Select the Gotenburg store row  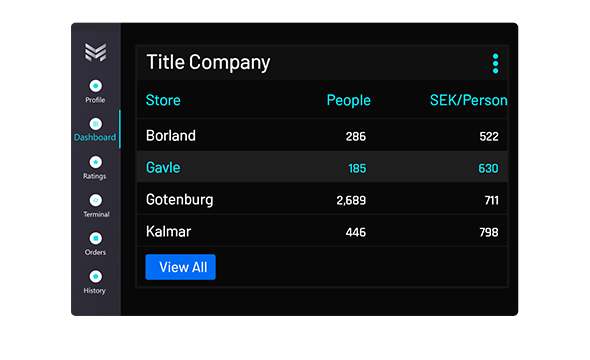322,199
